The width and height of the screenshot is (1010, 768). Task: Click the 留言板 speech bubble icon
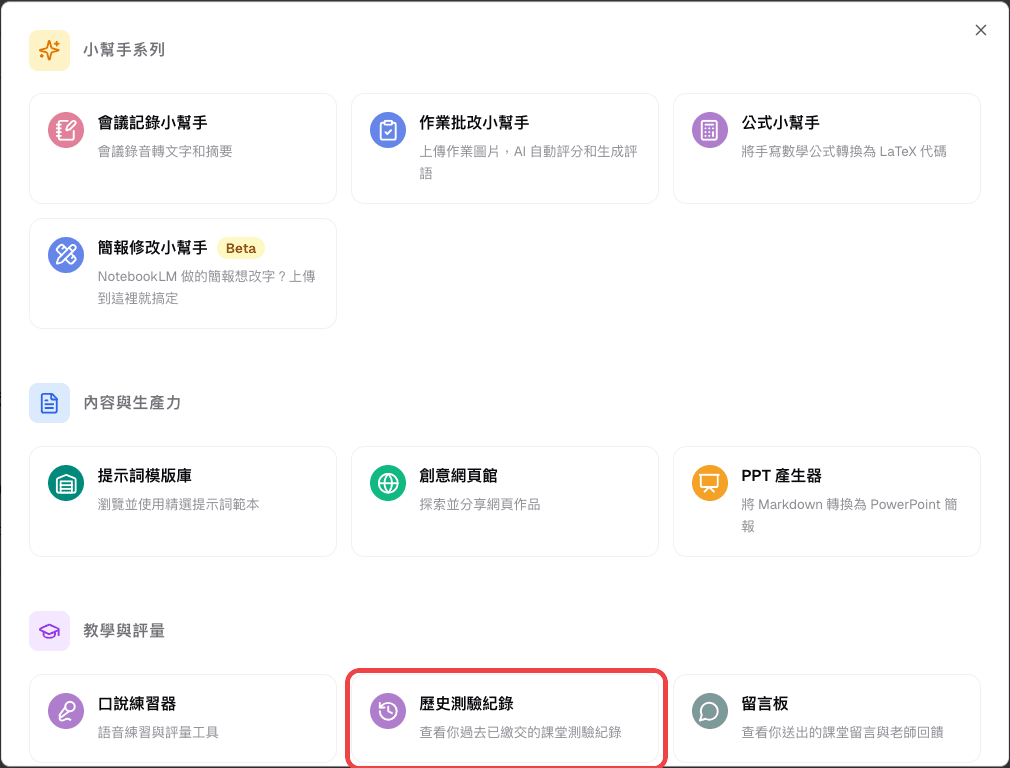[710, 711]
